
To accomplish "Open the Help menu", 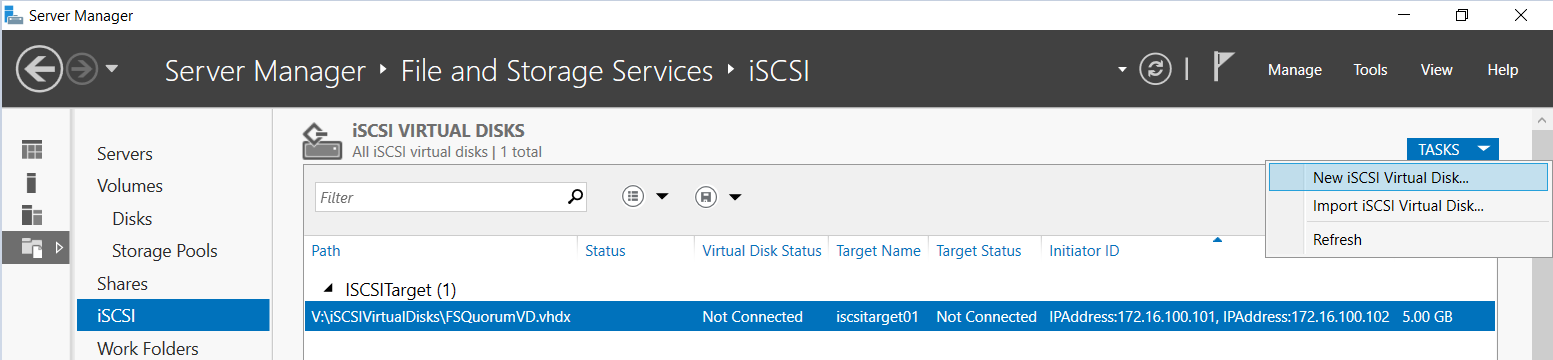I will (x=1502, y=70).
